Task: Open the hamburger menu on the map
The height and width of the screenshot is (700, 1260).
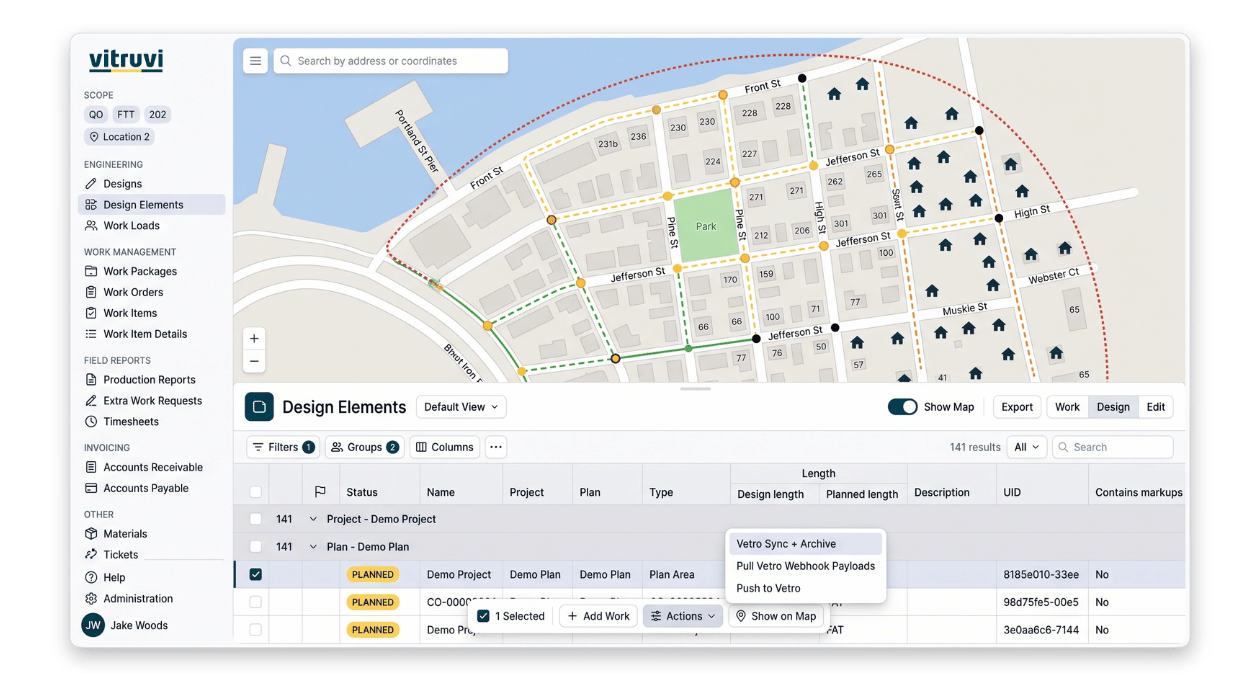Action: (x=255, y=61)
